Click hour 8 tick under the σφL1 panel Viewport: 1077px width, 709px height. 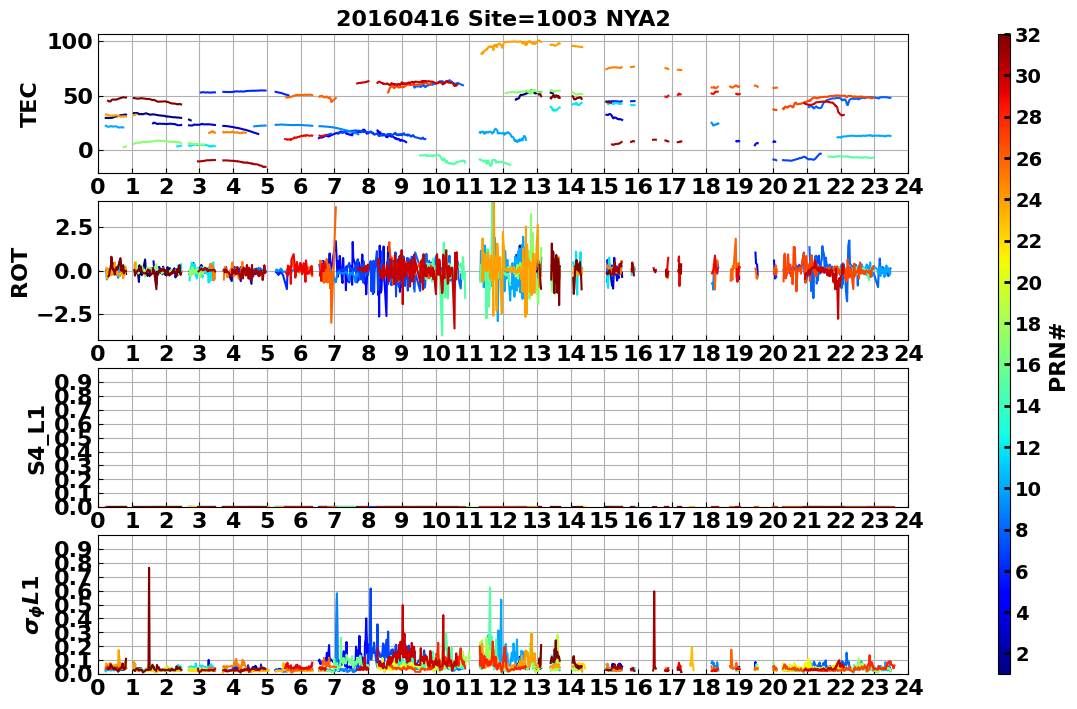click(x=368, y=687)
